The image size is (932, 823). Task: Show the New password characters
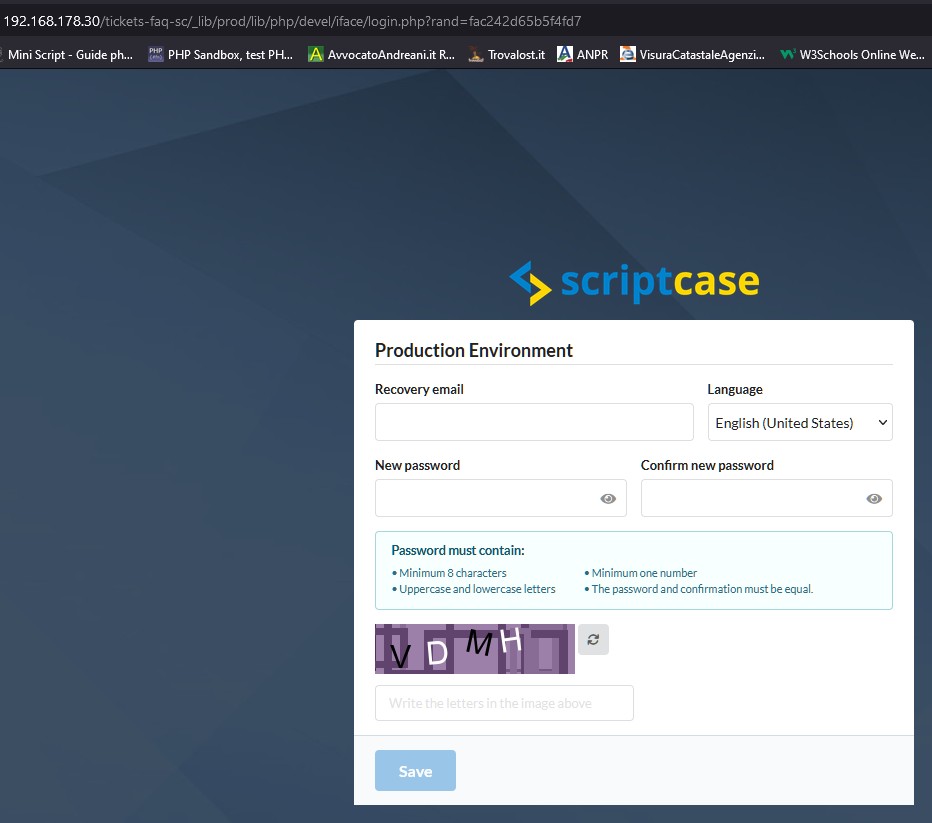point(608,499)
